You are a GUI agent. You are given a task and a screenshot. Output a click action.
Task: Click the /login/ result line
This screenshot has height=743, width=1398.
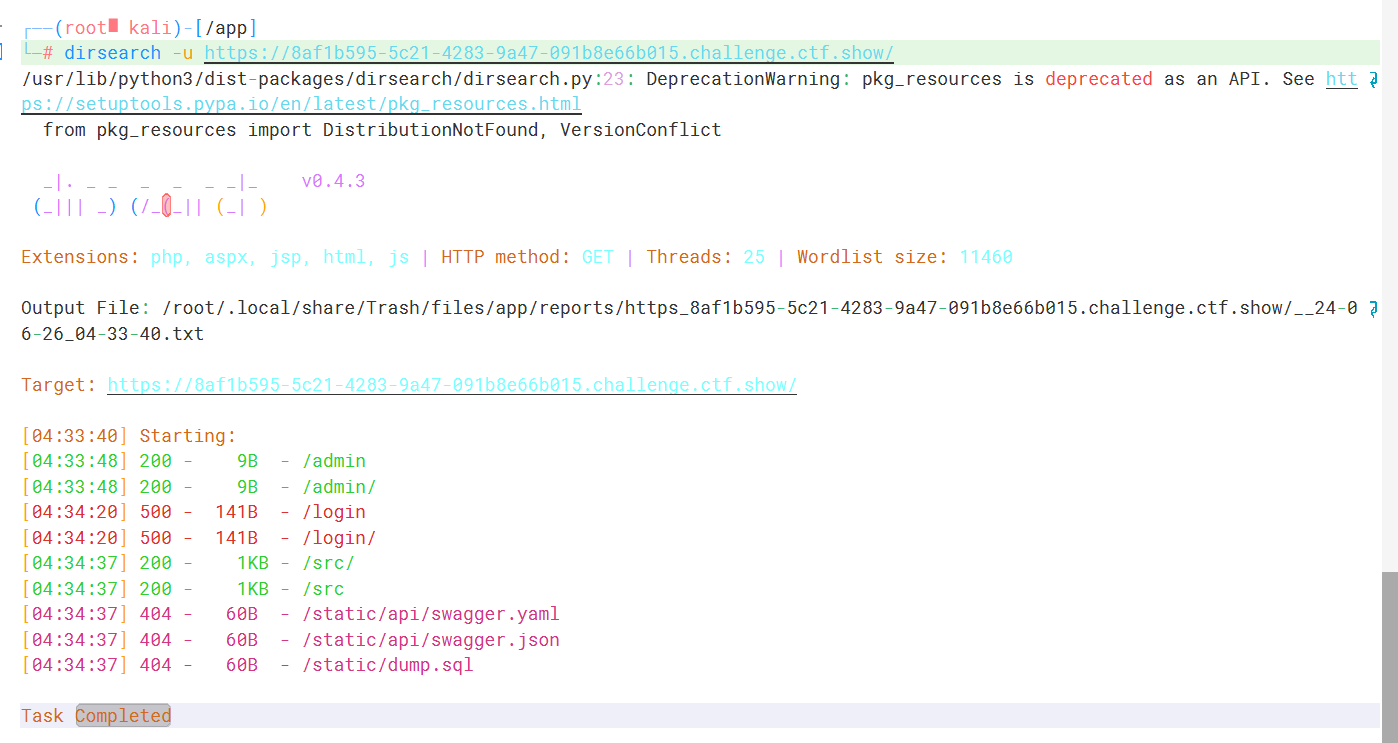tap(340, 538)
